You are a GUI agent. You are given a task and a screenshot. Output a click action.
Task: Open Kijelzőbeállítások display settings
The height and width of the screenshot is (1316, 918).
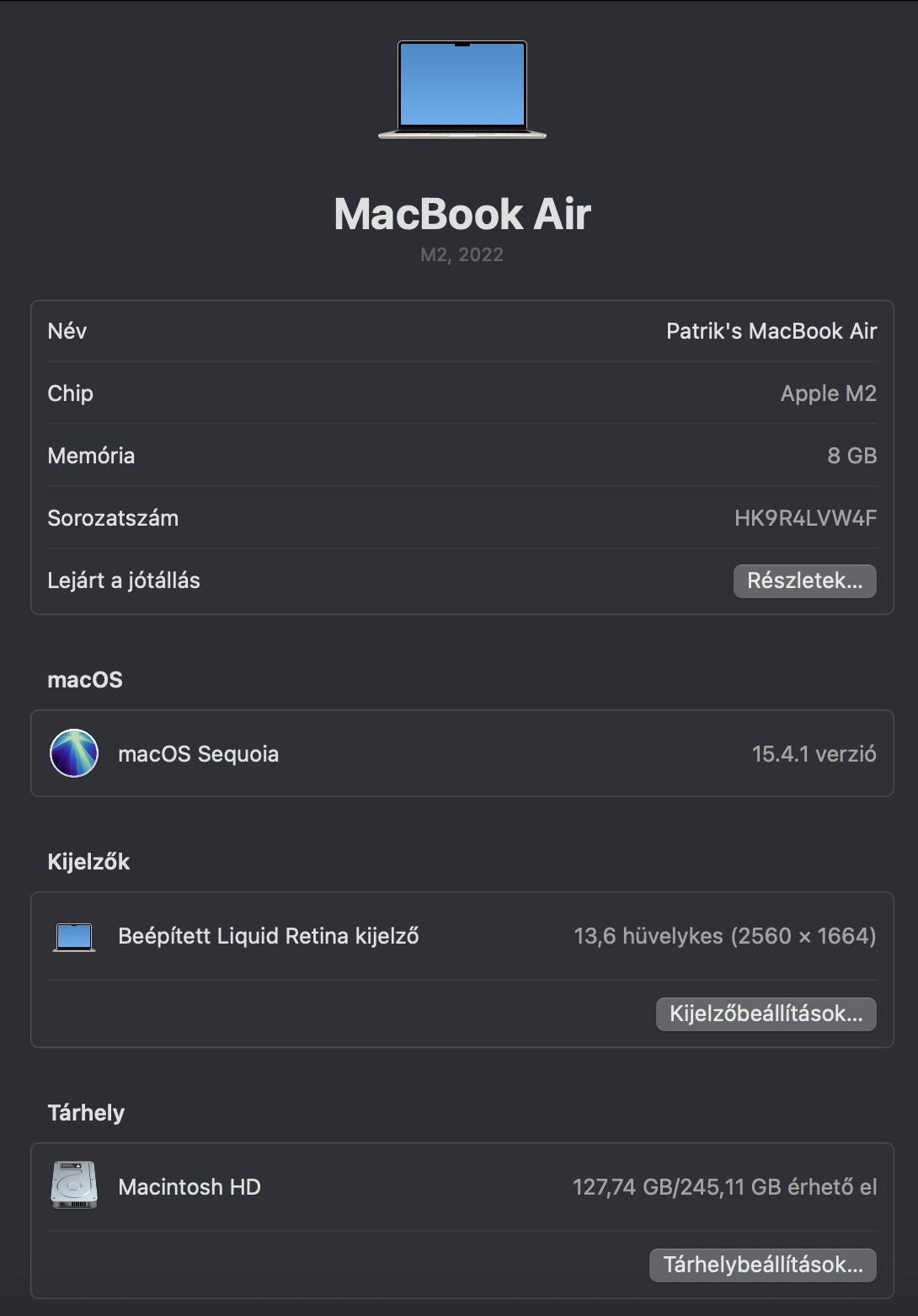pyautogui.click(x=766, y=1014)
